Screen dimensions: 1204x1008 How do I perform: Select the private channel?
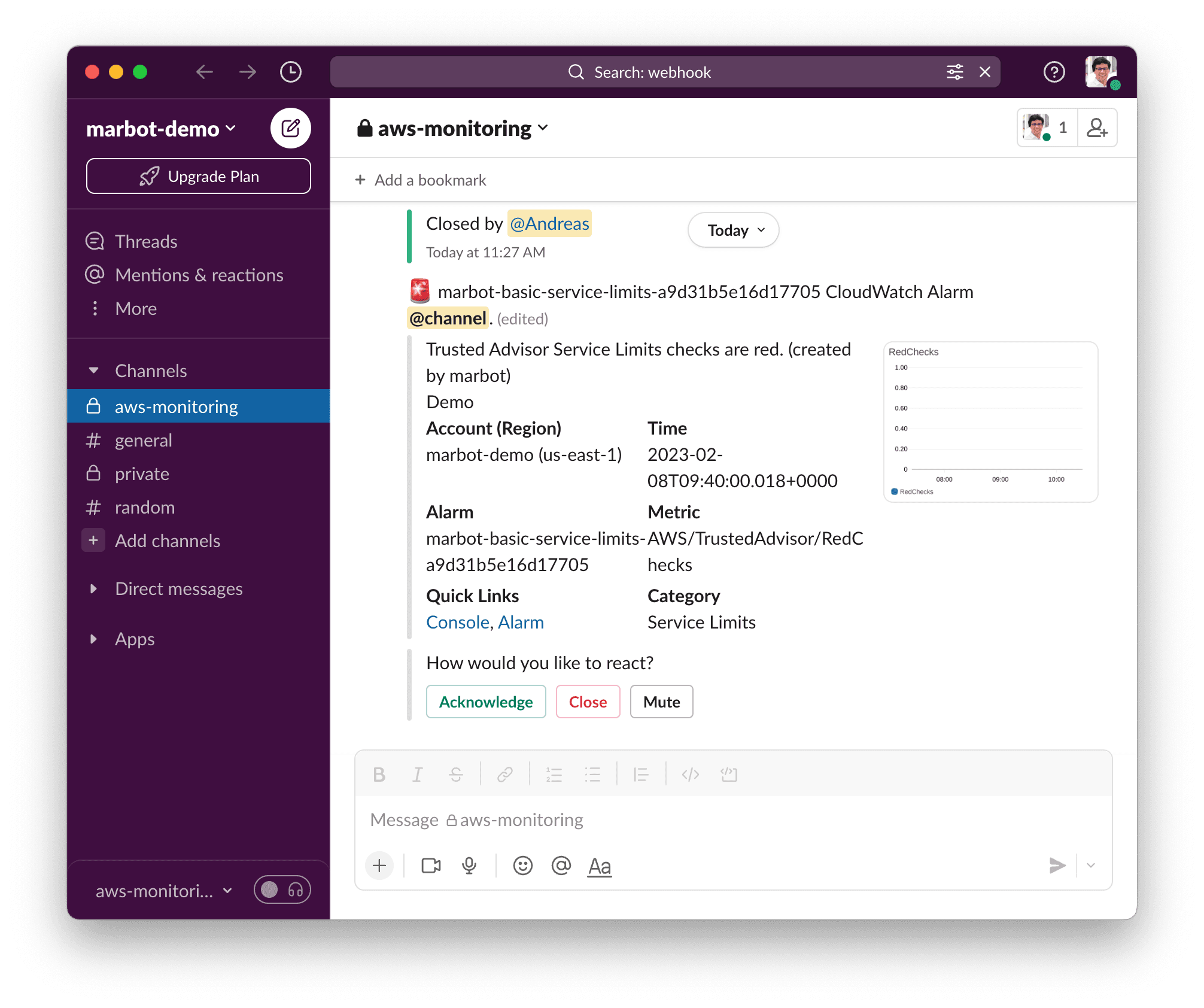pyautogui.click(x=199, y=473)
